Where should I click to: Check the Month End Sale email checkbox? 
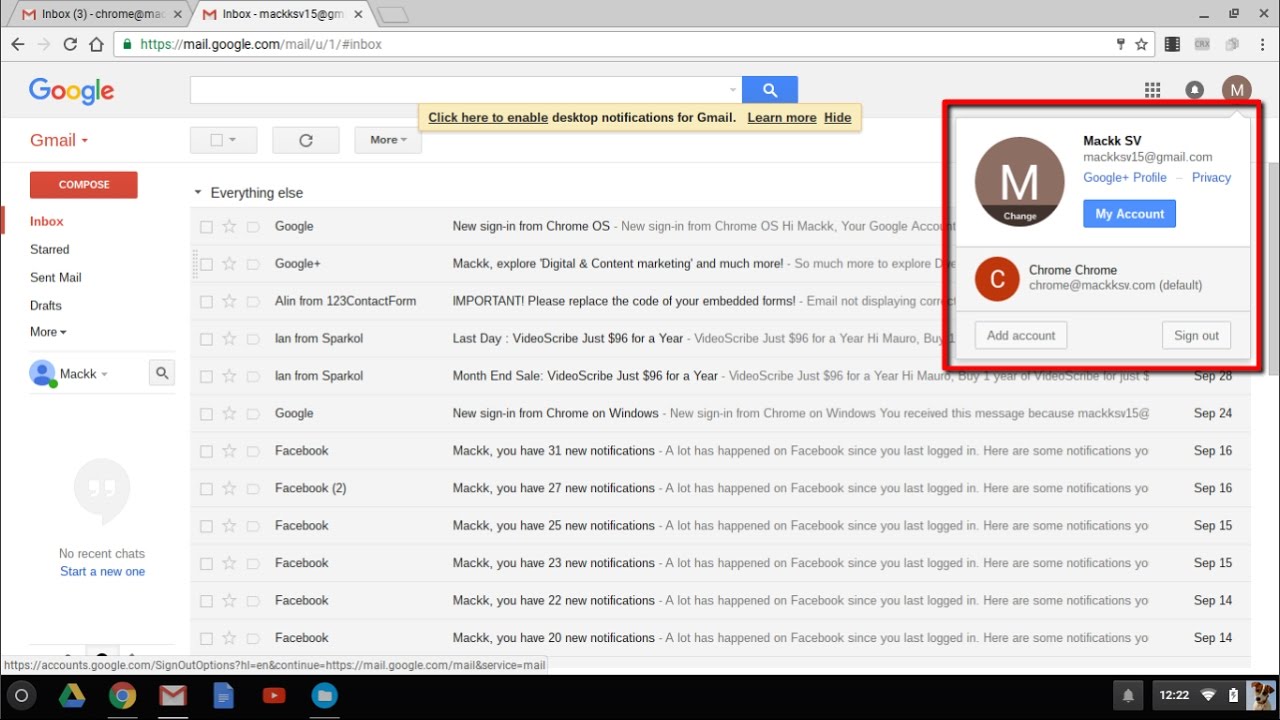pyautogui.click(x=206, y=376)
